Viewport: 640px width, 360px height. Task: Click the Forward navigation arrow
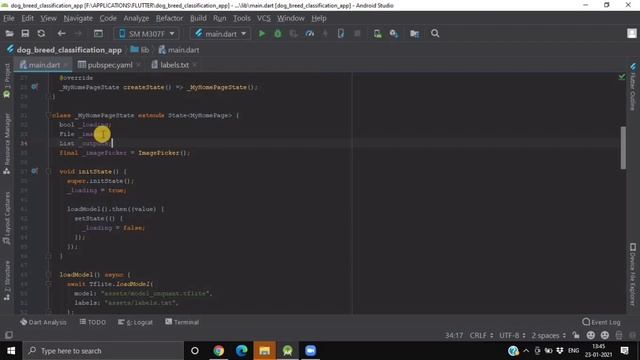pos(78,33)
